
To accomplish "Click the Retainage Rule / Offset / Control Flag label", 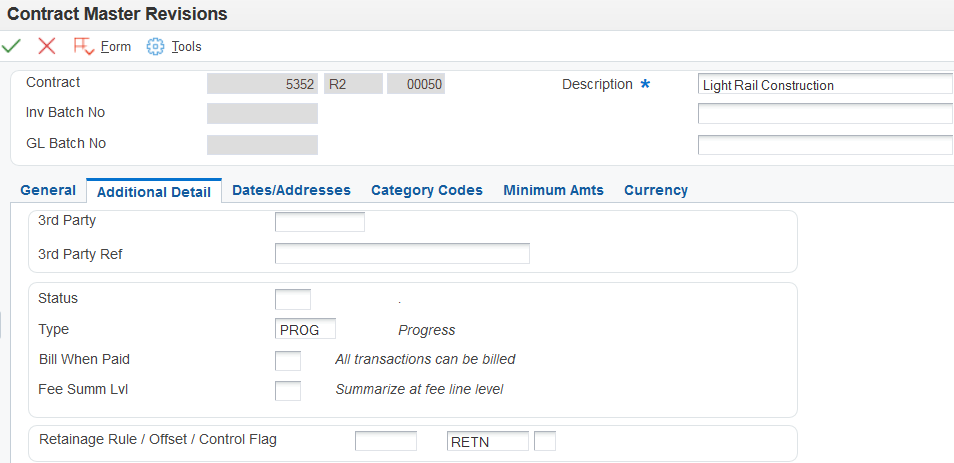I will [158, 439].
